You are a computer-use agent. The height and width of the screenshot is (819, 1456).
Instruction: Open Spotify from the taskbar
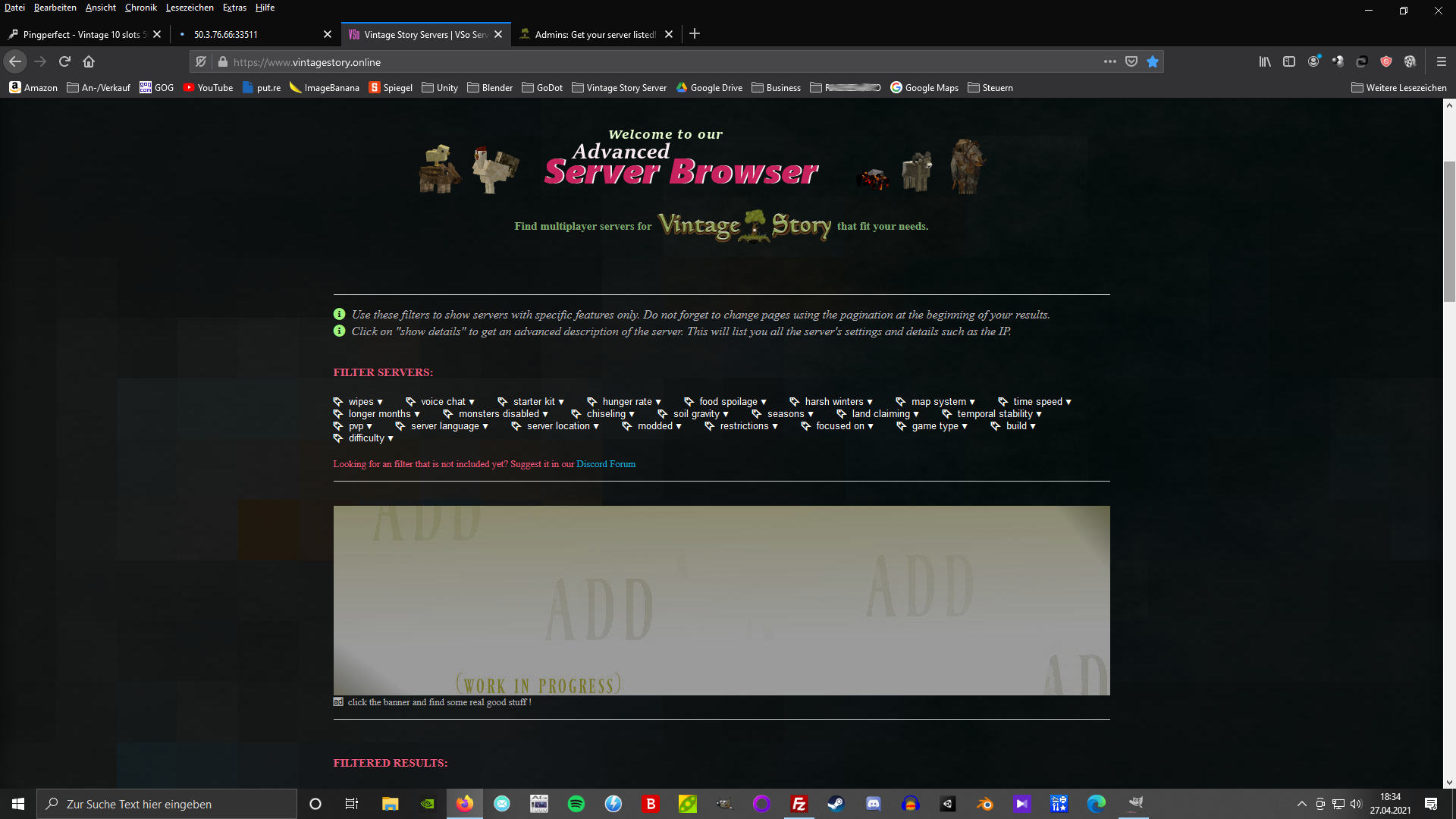(576, 804)
